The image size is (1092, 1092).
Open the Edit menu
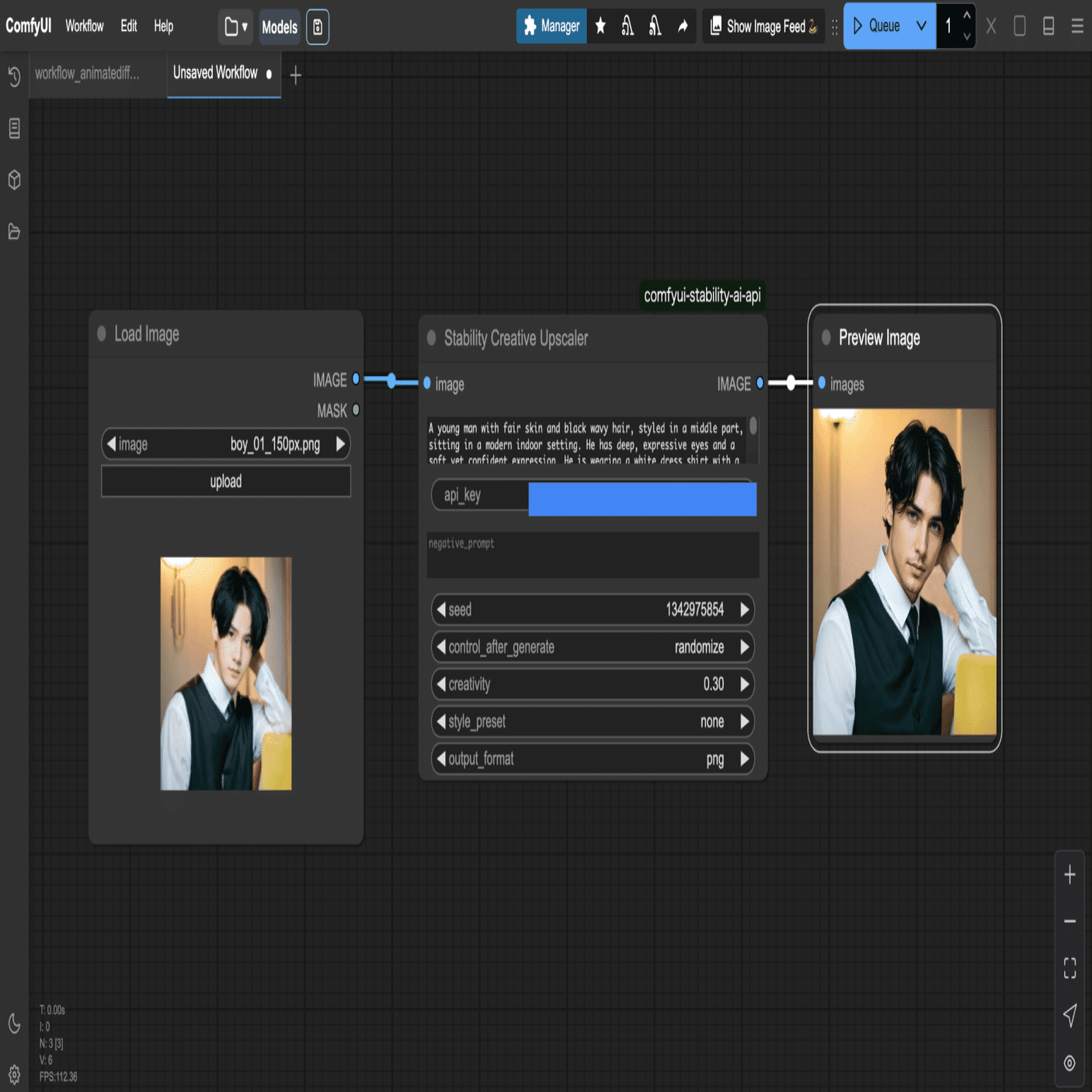pyautogui.click(x=129, y=26)
